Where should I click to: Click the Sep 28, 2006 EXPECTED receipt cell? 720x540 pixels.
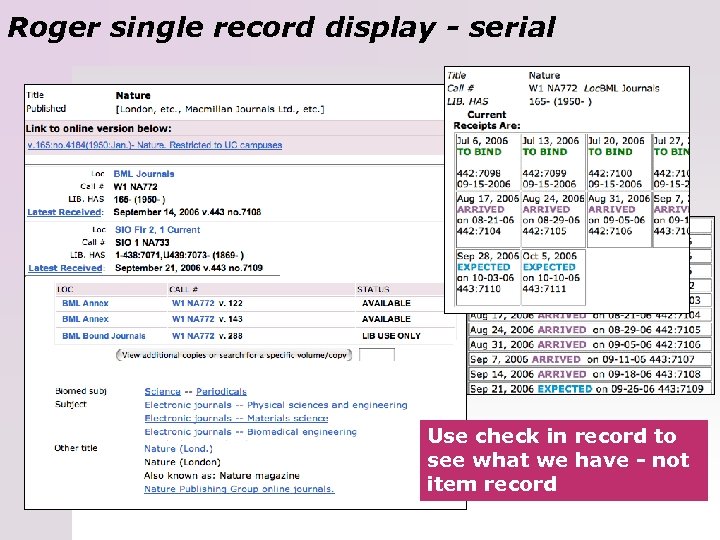(488, 277)
